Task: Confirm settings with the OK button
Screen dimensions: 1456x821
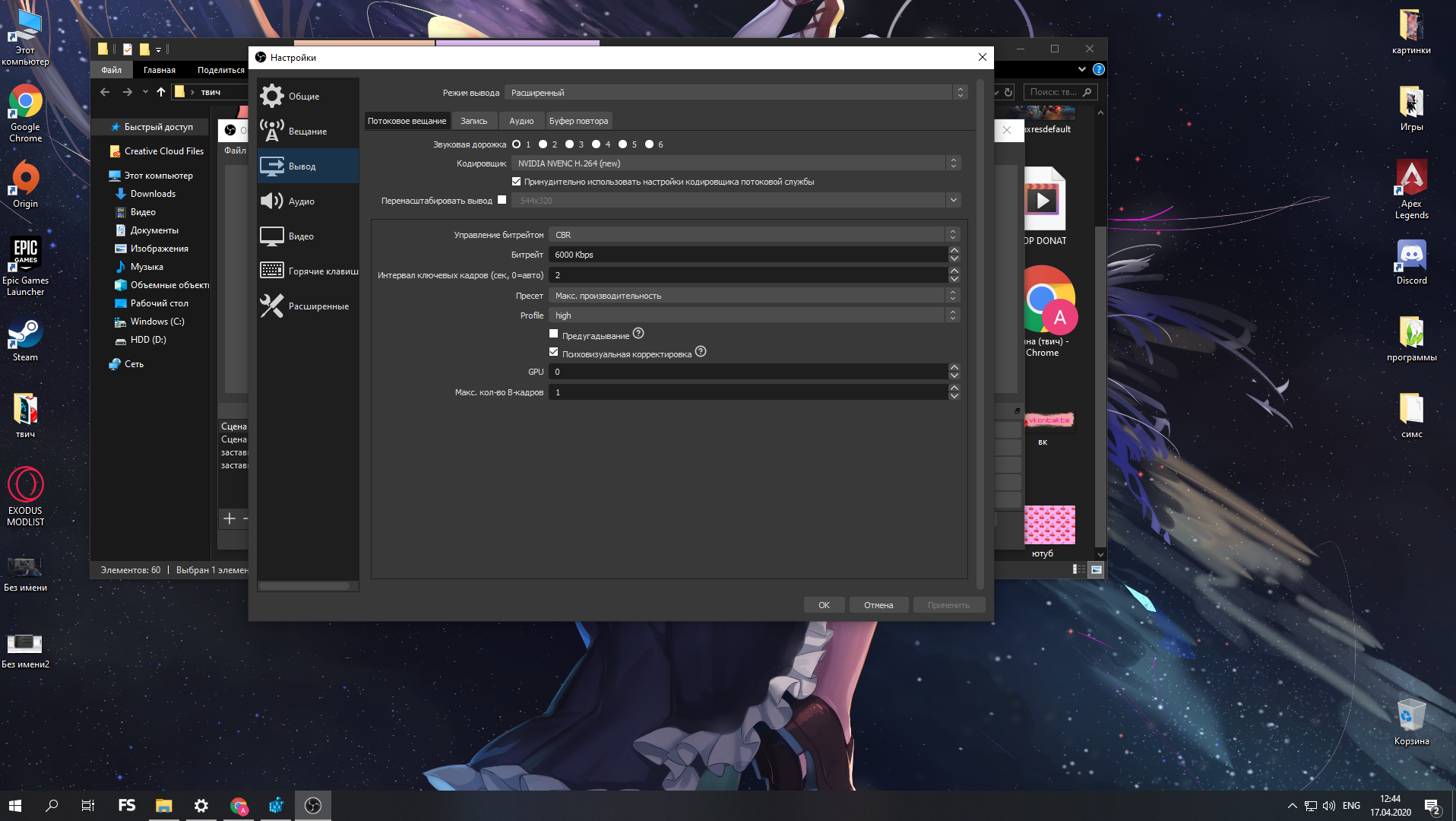Action: 825,605
